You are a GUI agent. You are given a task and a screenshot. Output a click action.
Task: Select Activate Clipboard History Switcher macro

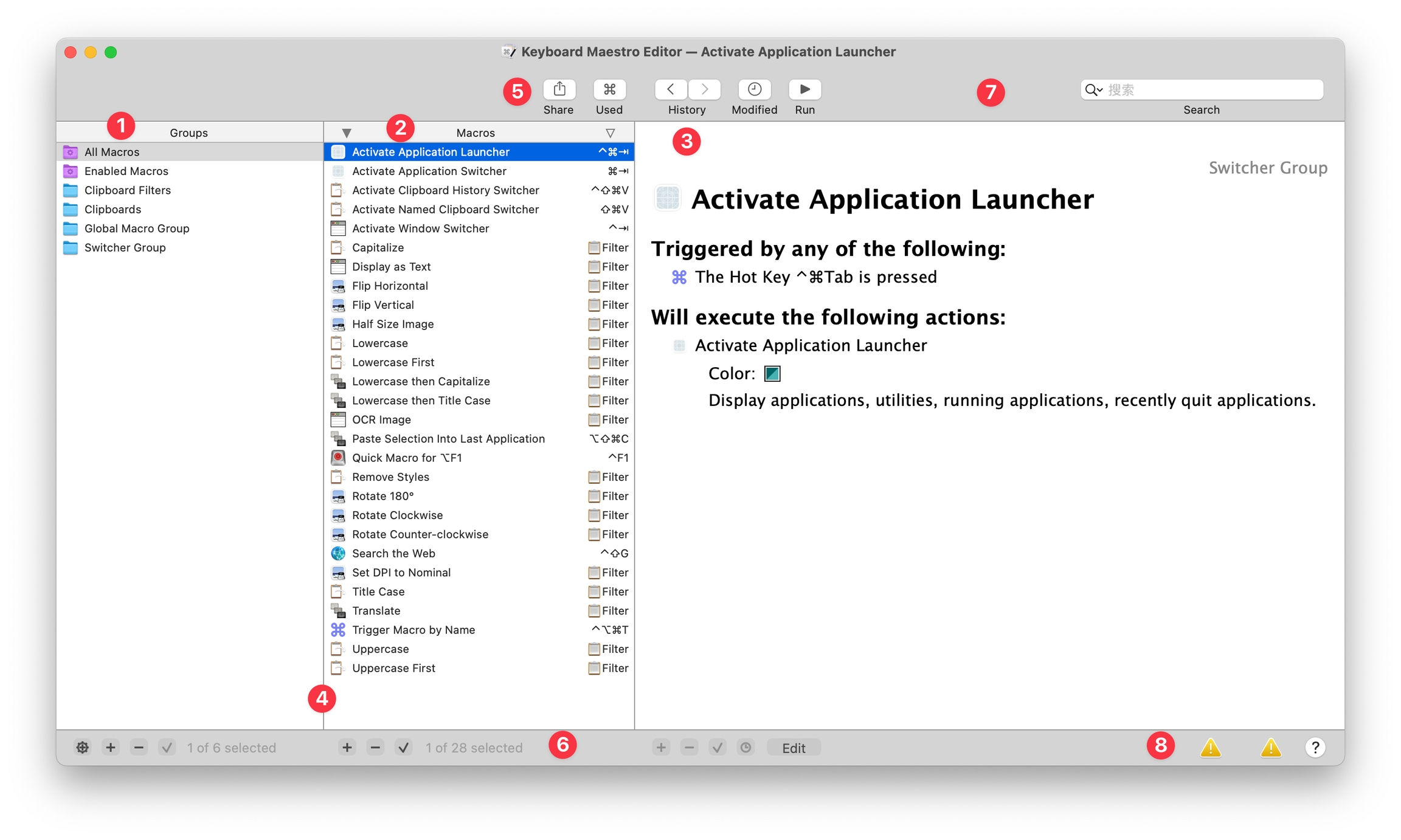(x=479, y=190)
